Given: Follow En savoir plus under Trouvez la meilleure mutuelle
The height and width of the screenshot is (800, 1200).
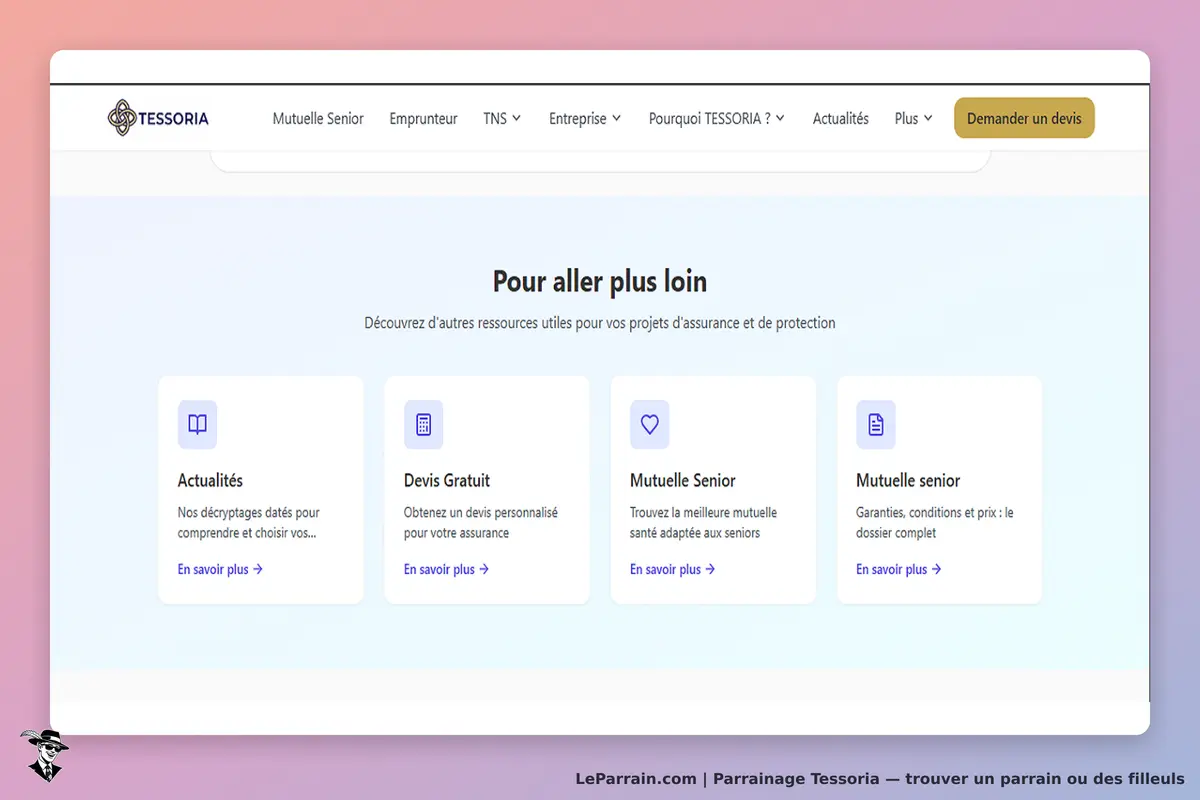Looking at the screenshot, I should tap(672, 569).
